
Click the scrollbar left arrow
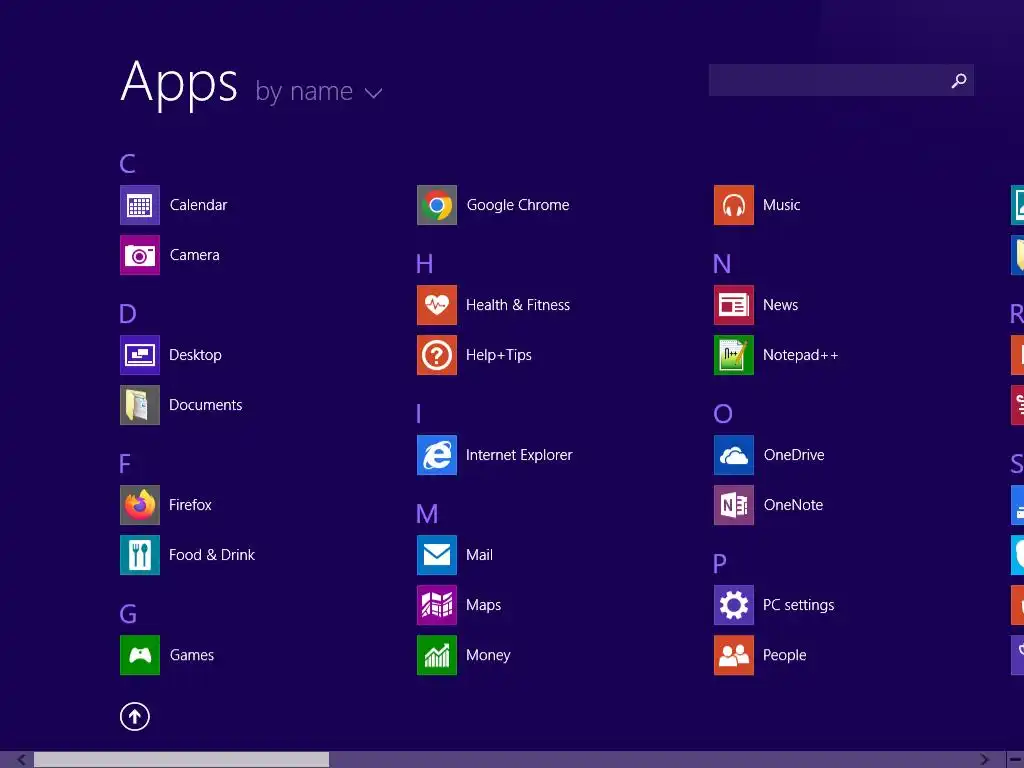point(21,760)
